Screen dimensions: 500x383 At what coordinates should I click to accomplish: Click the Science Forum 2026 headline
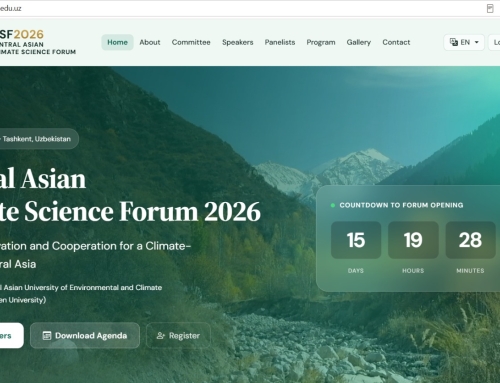[130, 212]
